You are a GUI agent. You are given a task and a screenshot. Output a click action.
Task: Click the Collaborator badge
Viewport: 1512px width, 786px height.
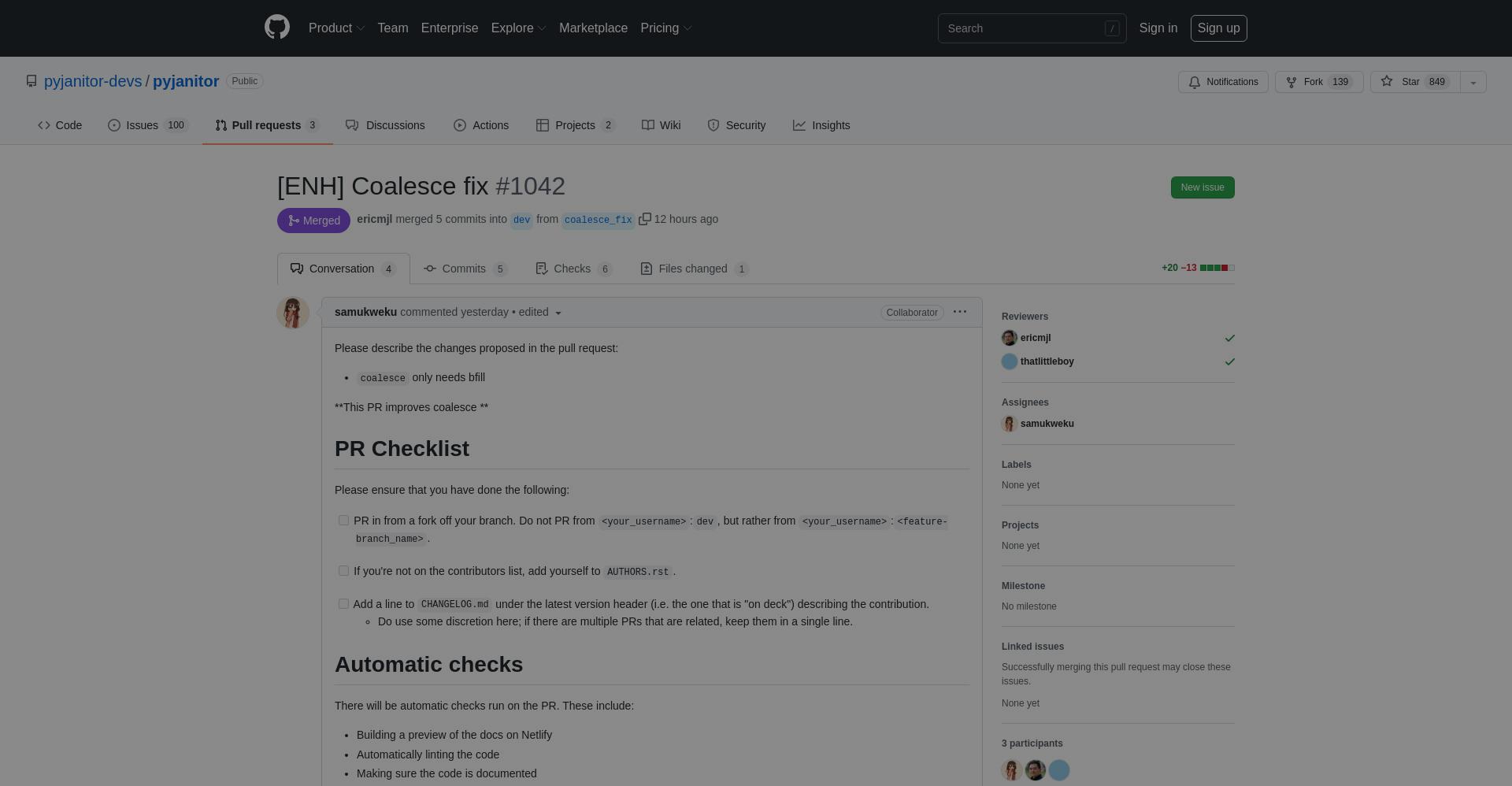pyautogui.click(x=912, y=313)
